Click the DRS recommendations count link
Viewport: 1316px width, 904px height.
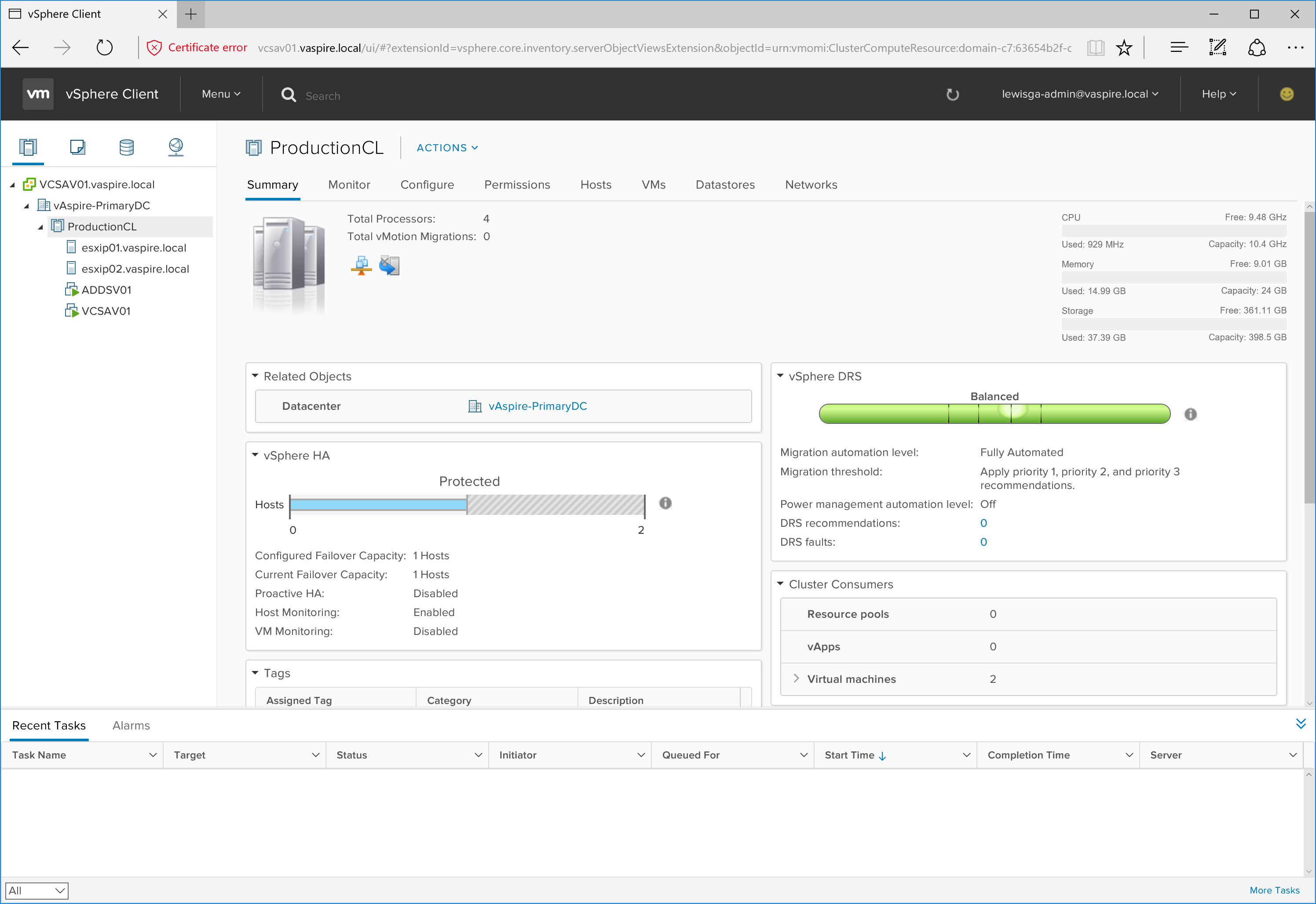pyautogui.click(x=985, y=522)
